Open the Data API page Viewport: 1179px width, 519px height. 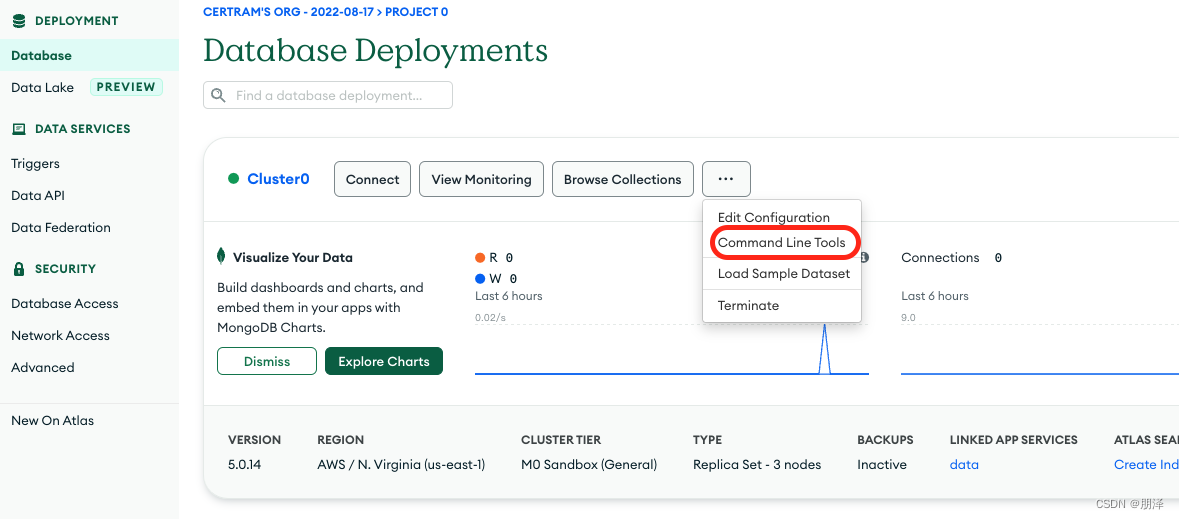(38, 196)
